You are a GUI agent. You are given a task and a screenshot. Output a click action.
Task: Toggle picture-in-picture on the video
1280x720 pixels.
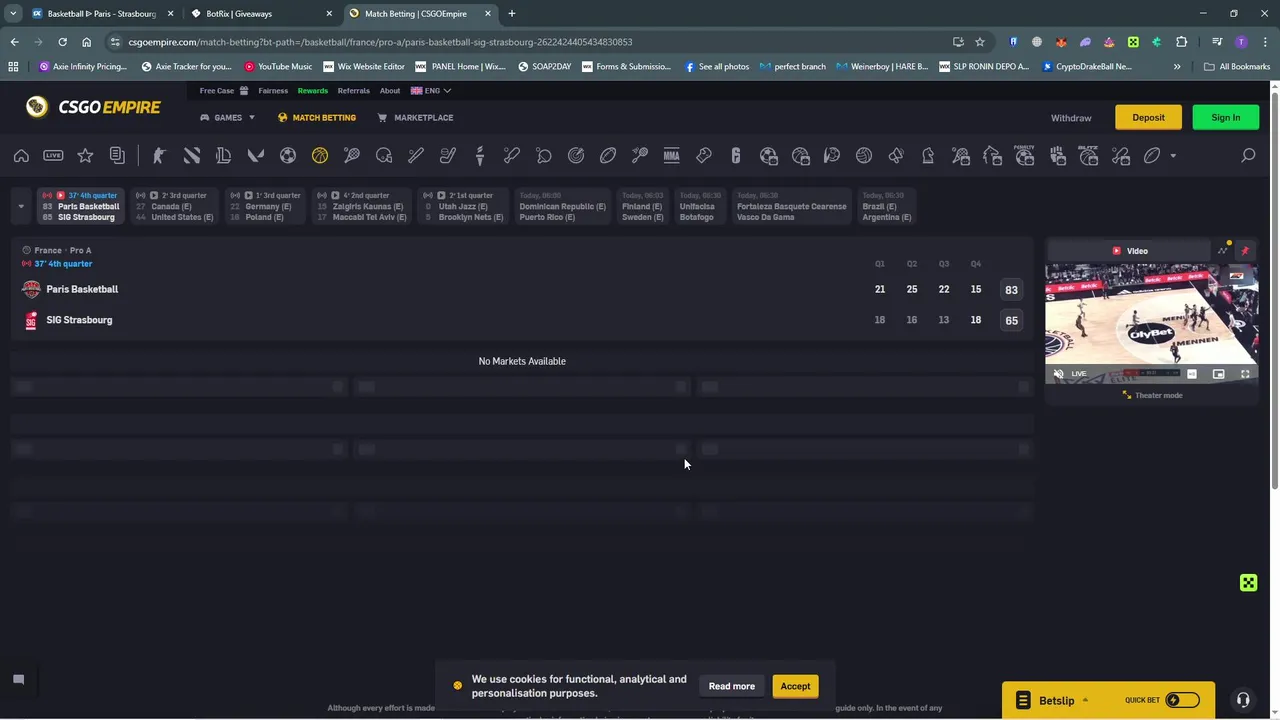pyautogui.click(x=1218, y=374)
